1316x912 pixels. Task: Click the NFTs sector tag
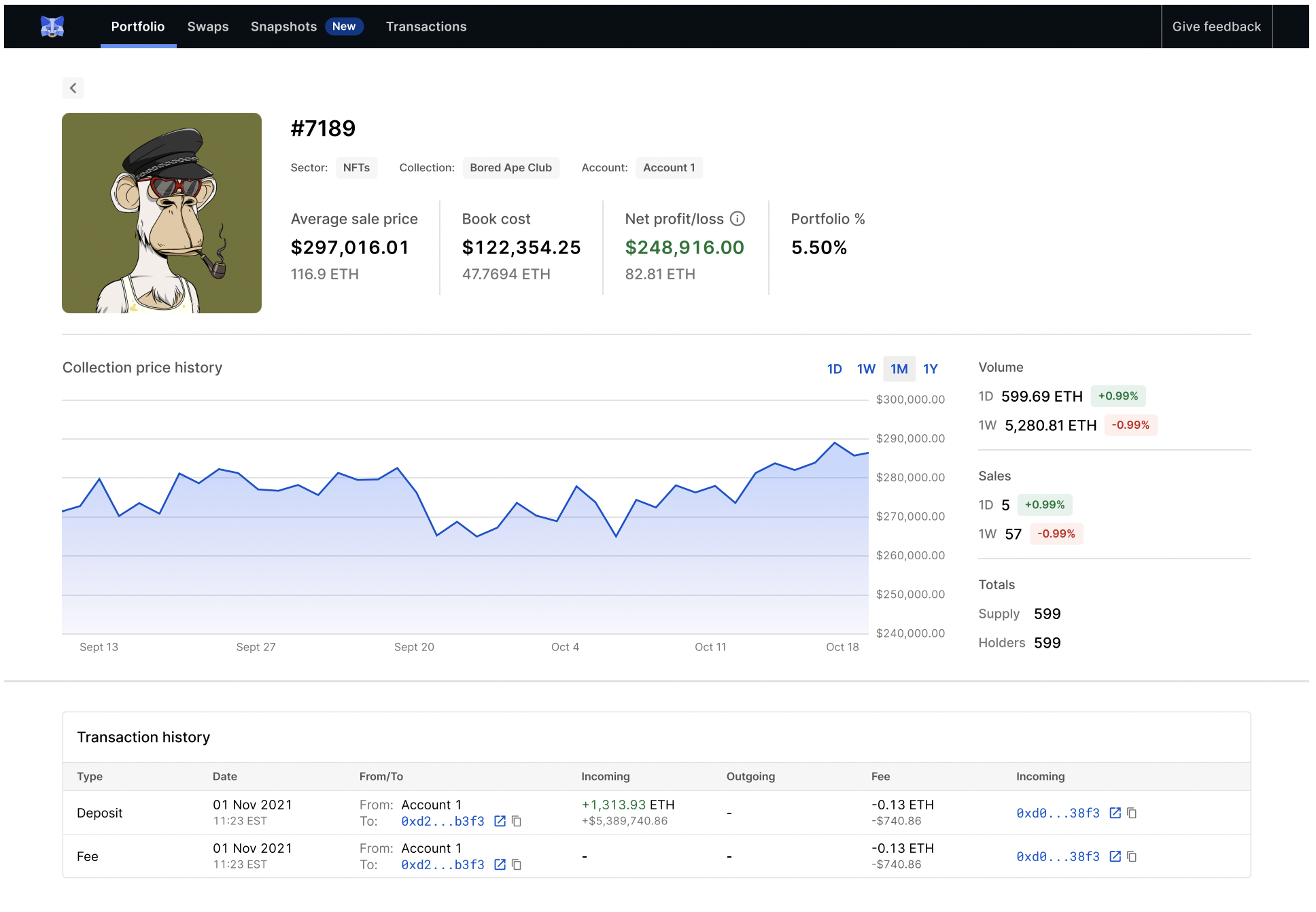[x=356, y=168]
